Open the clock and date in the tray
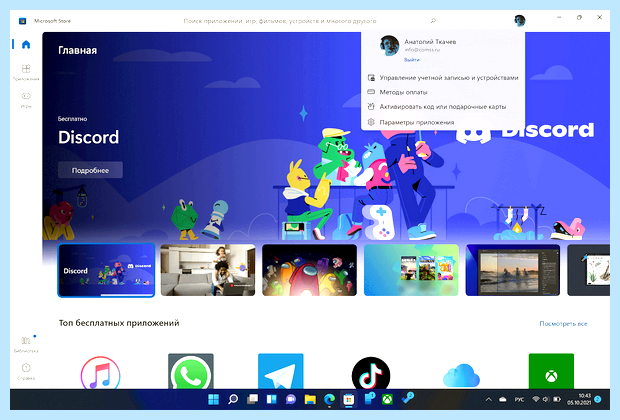Viewport: 620px width, 420px height. 579,399
